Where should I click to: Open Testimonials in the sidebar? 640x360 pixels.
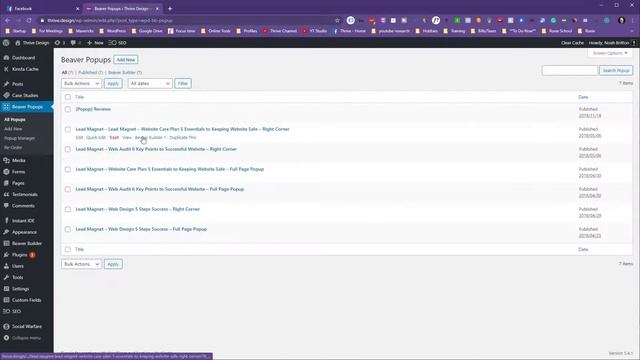click(x=25, y=194)
